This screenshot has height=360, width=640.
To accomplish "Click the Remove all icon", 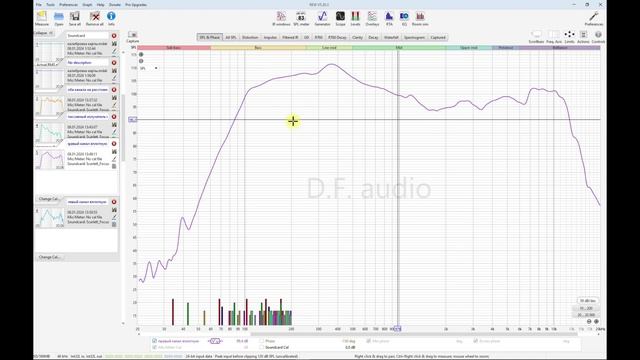I will click(95, 17).
